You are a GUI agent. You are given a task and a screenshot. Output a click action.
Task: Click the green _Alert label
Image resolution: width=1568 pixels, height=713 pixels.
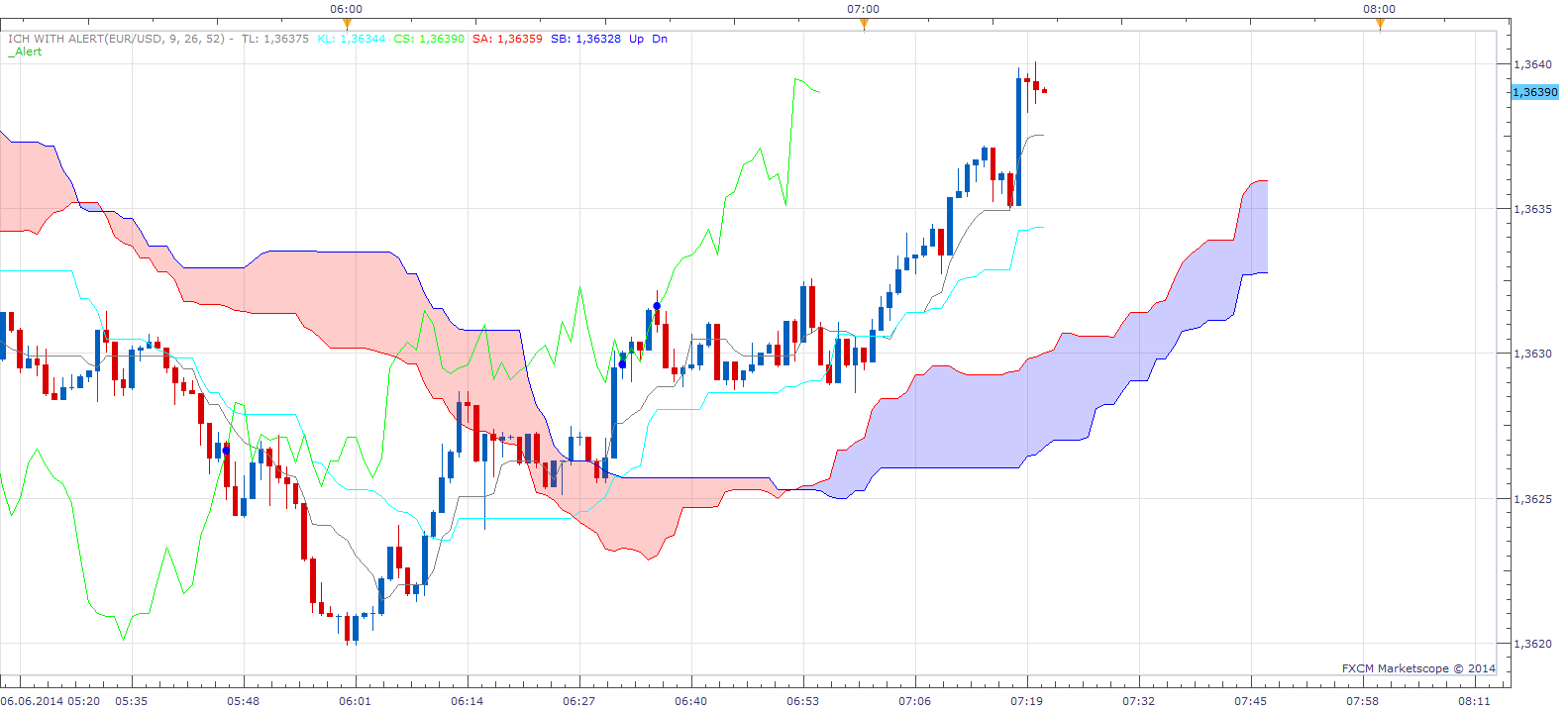pyautogui.click(x=25, y=51)
